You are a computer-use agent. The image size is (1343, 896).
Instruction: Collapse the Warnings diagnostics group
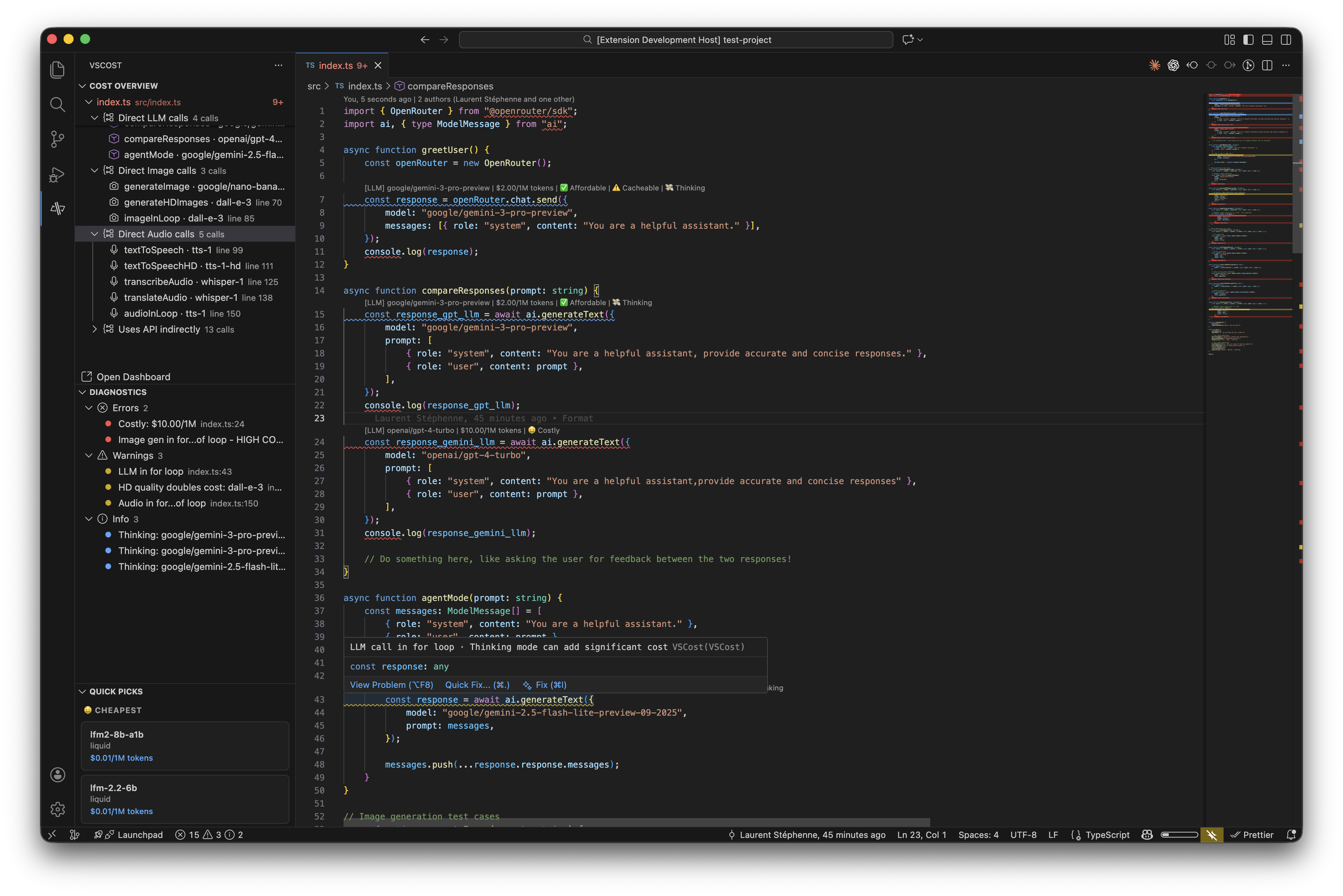(88, 456)
